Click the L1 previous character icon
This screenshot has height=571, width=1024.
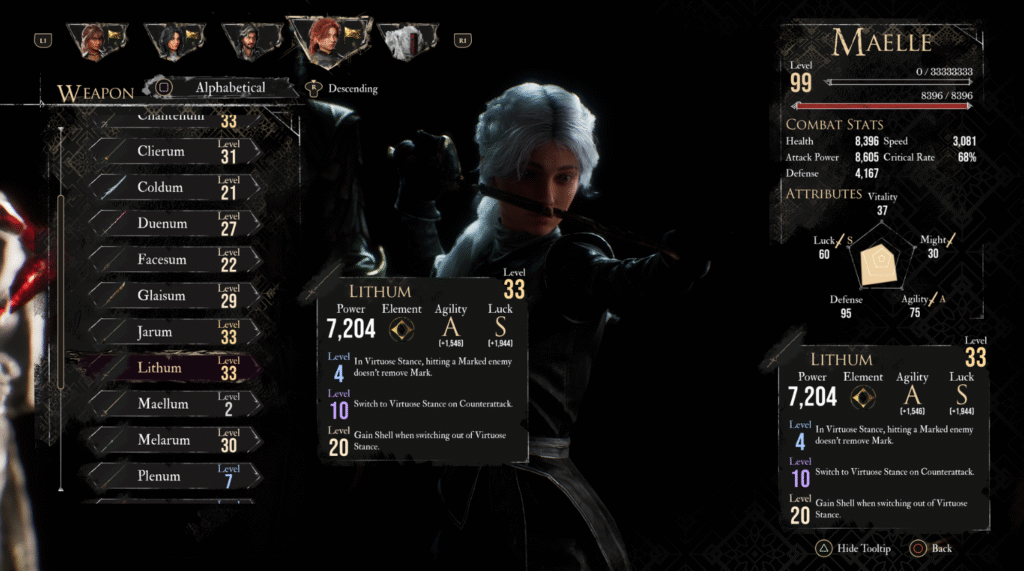tap(43, 41)
